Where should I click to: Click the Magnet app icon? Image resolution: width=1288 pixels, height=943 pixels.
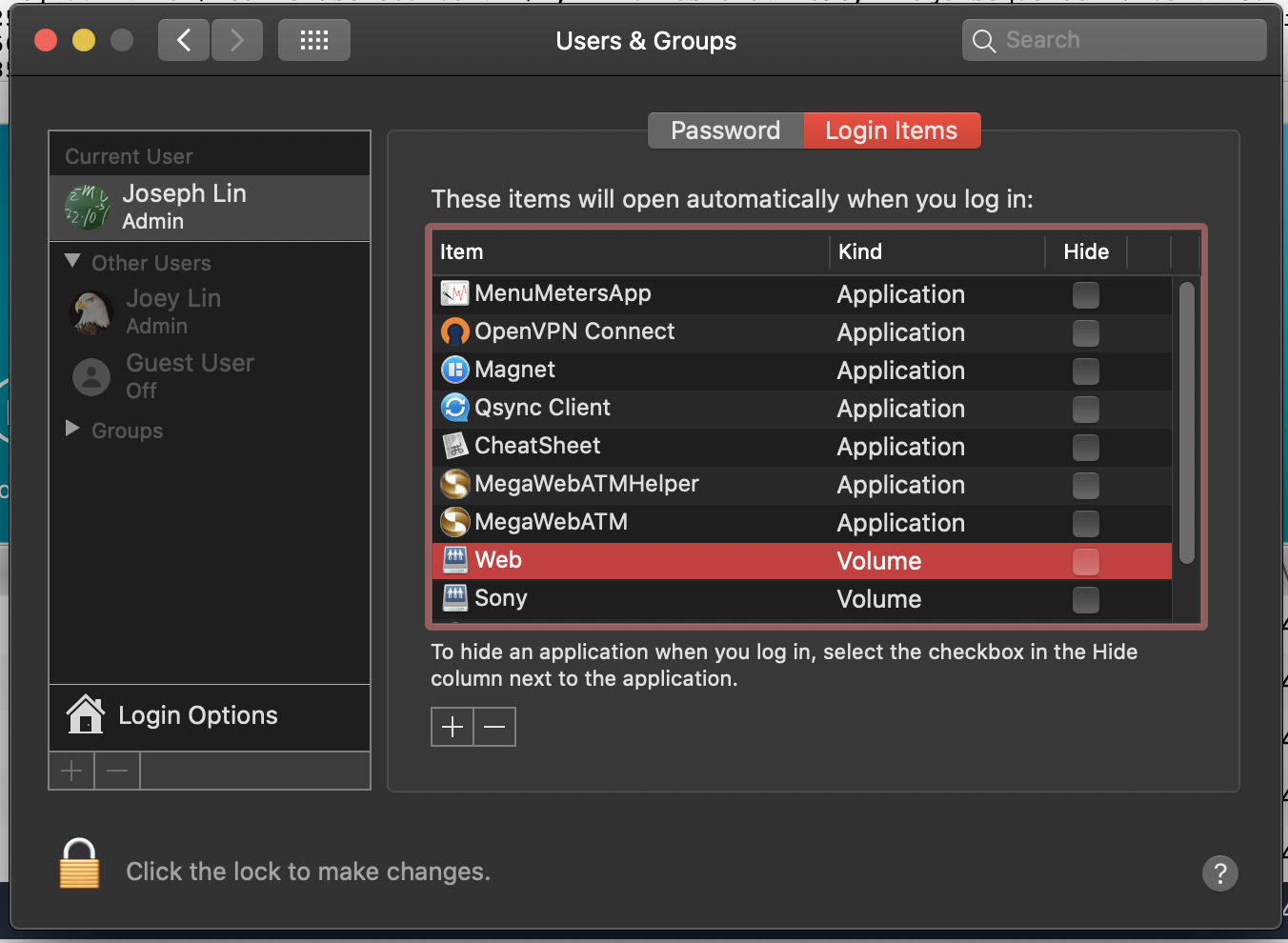[x=454, y=370]
